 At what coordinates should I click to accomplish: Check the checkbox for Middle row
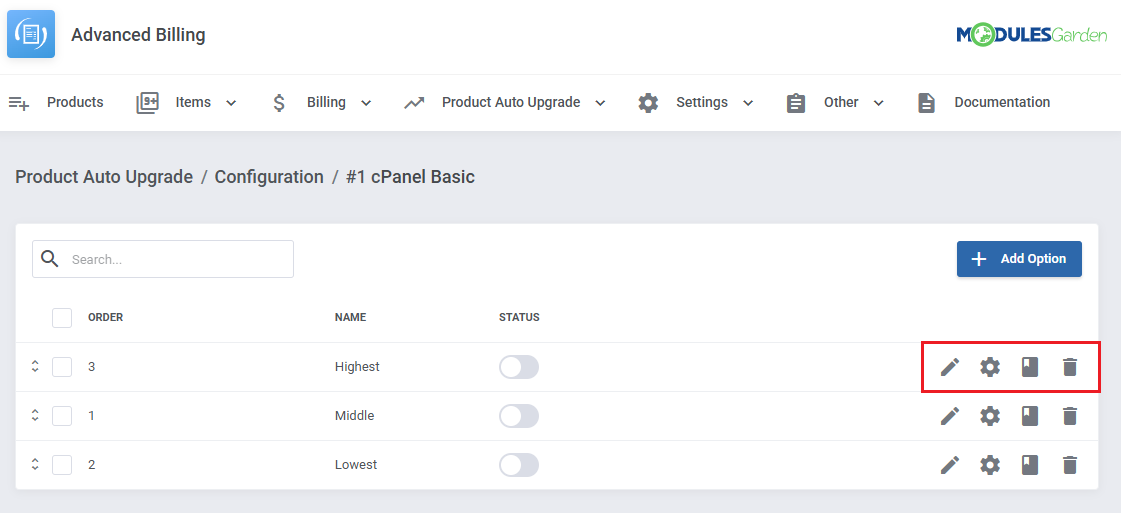click(x=62, y=415)
